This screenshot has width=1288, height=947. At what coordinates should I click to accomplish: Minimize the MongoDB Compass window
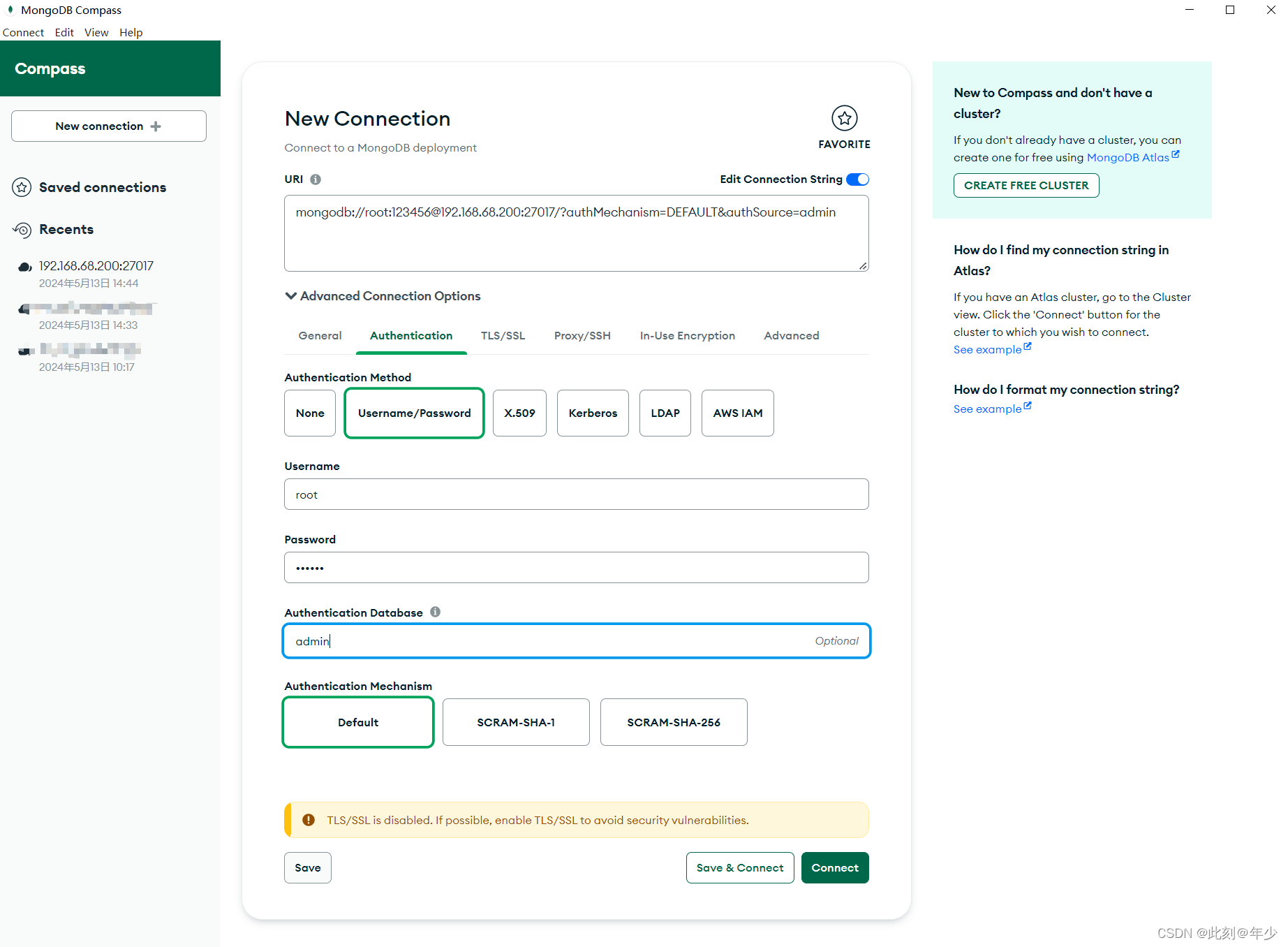[x=1190, y=10]
